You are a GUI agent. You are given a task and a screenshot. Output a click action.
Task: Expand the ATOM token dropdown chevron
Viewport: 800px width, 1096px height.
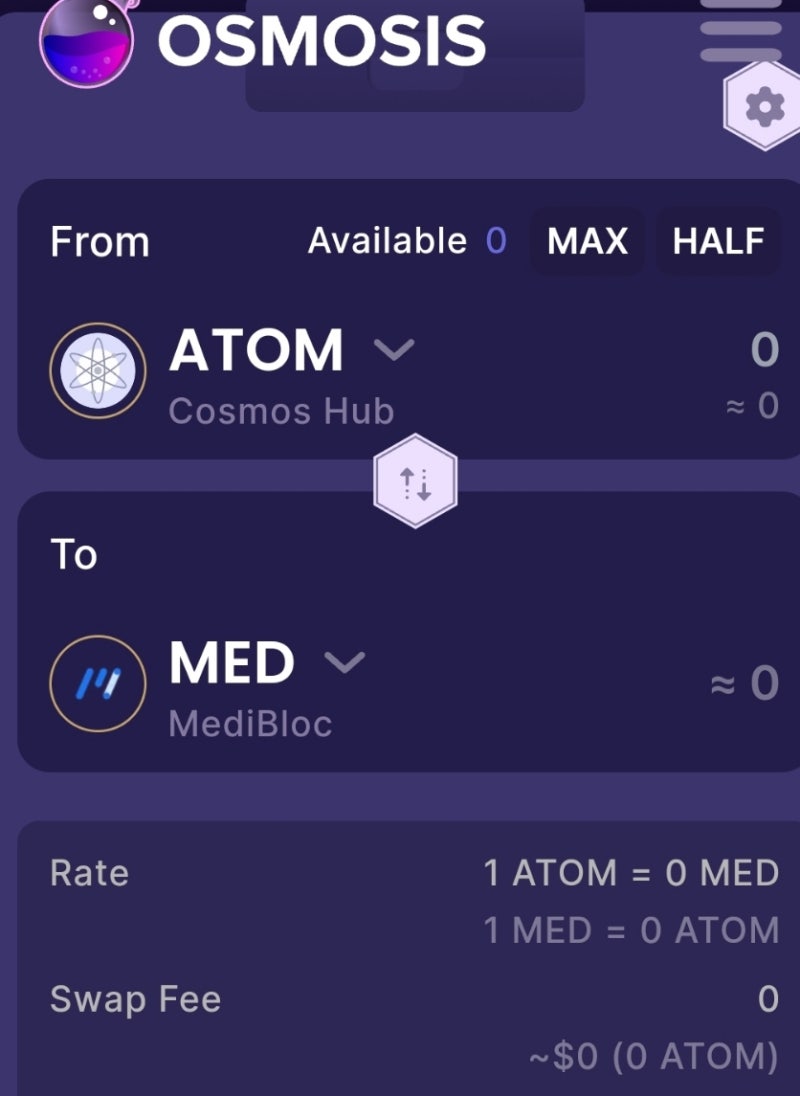click(393, 350)
